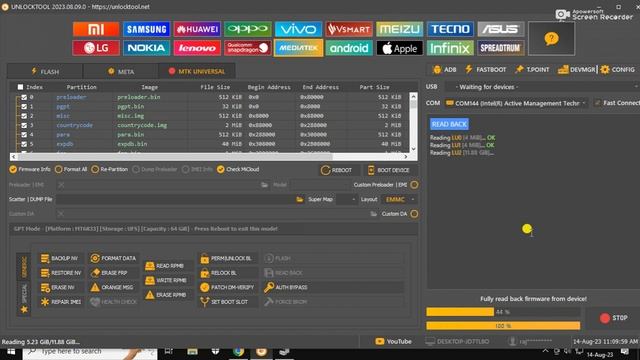Open the Fastboot tool
This screenshot has height=360, width=640.
(x=486, y=69)
